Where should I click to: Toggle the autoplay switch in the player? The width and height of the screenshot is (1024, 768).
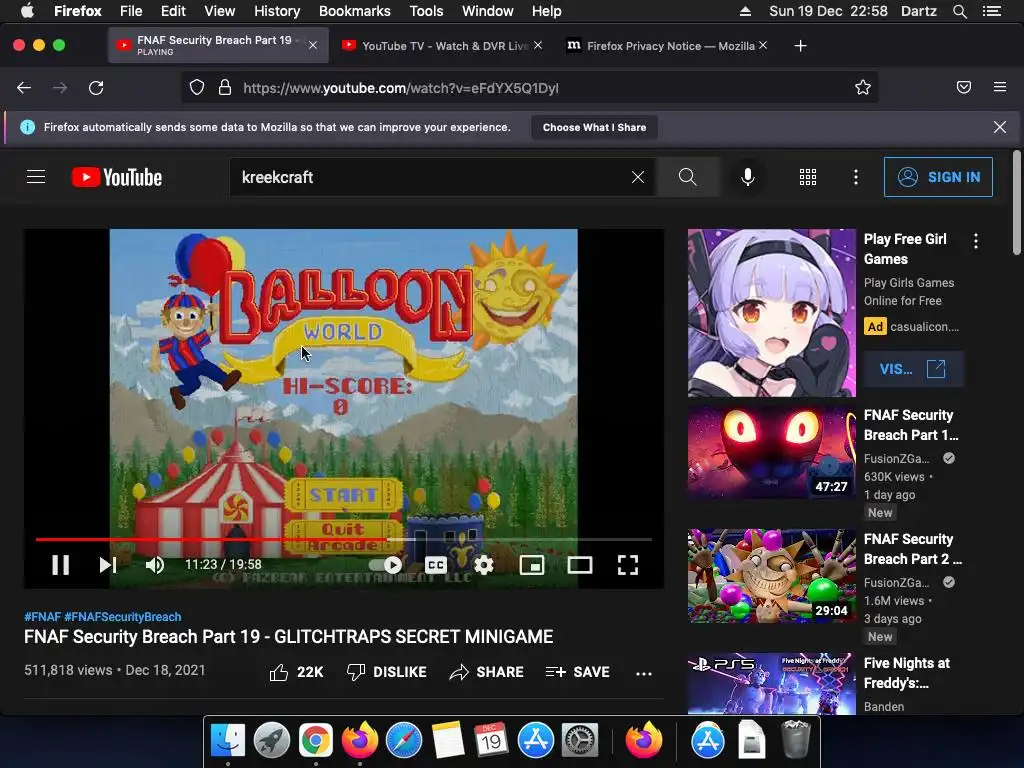click(385, 565)
